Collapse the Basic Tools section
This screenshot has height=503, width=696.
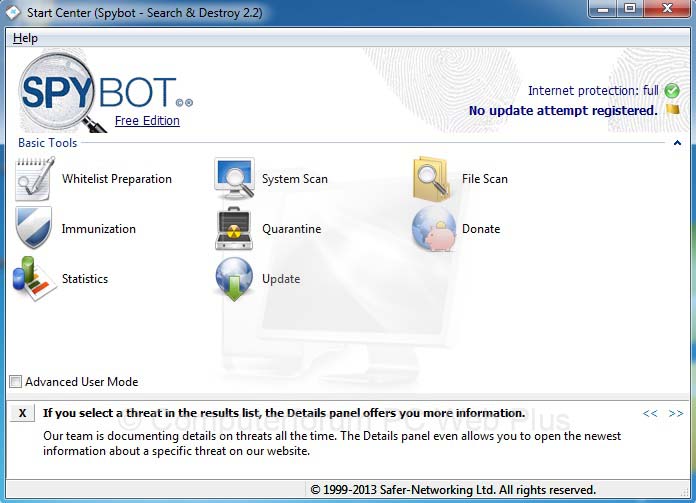click(x=677, y=143)
